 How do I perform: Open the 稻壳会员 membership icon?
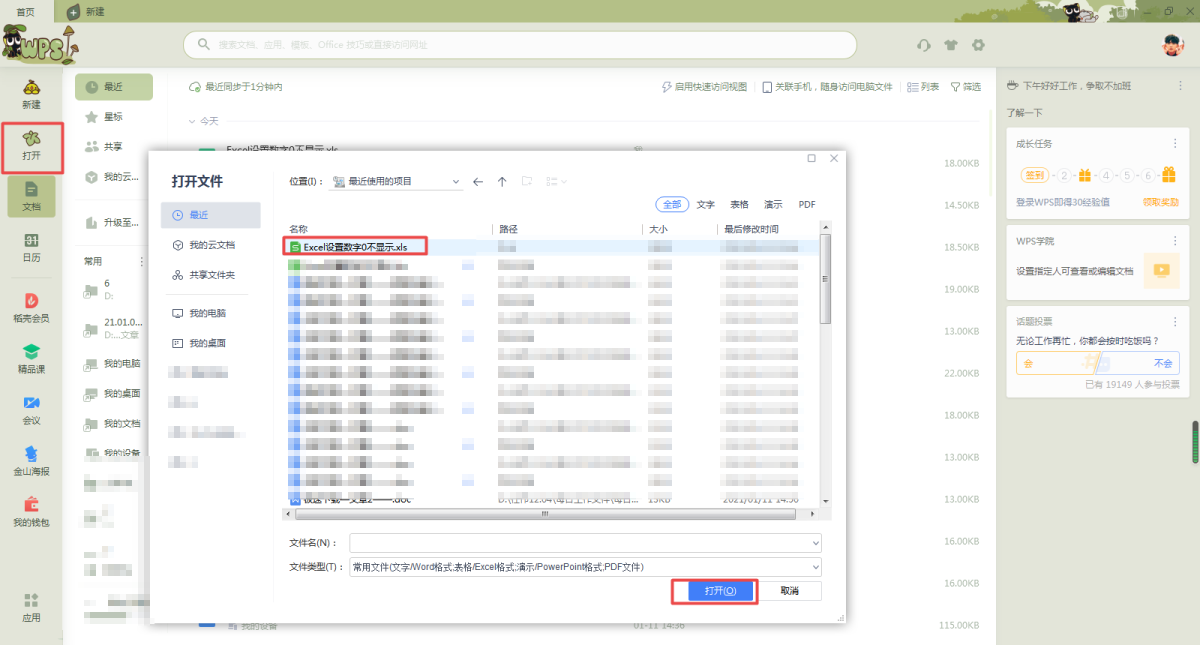31,307
